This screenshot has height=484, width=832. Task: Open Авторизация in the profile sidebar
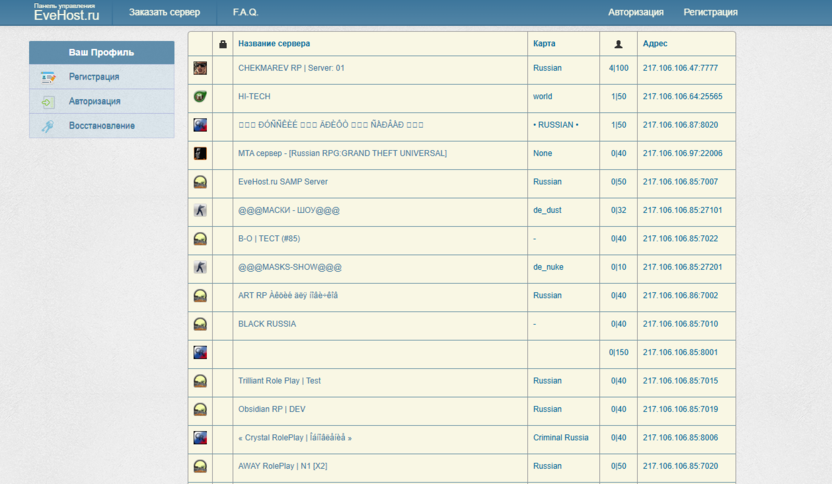[94, 101]
